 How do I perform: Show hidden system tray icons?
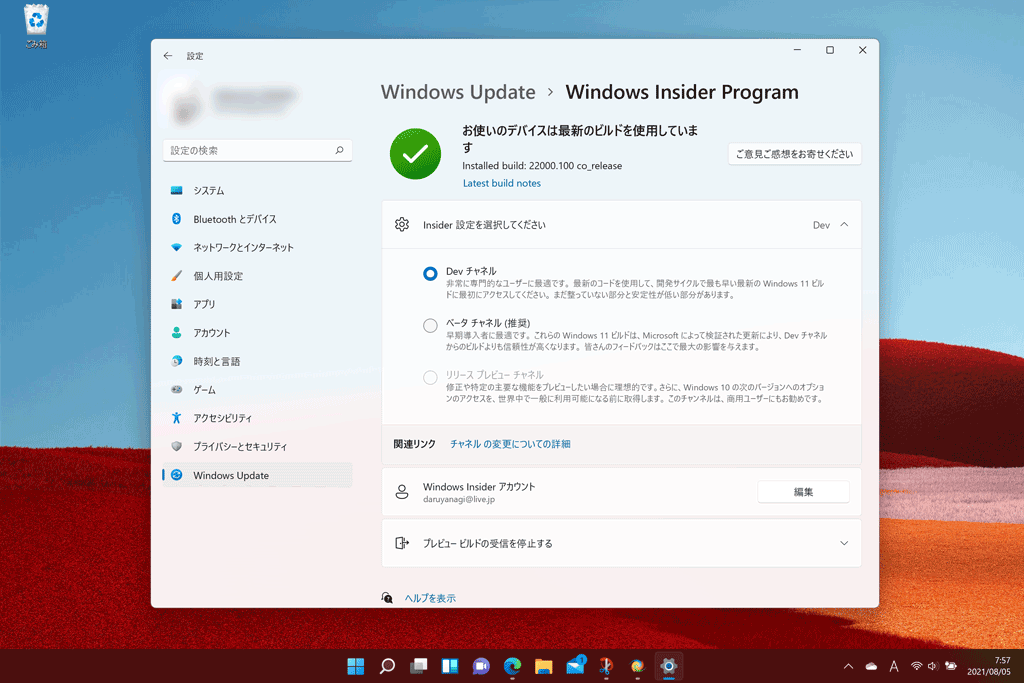tap(848, 666)
